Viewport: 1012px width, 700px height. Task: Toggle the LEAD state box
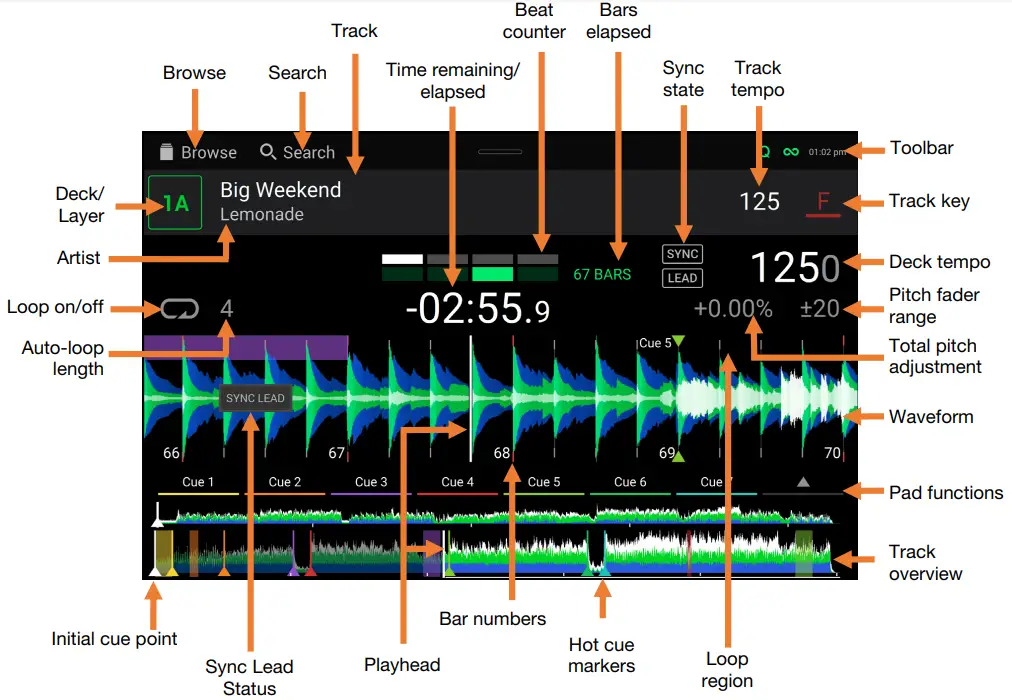pyautogui.click(x=682, y=278)
